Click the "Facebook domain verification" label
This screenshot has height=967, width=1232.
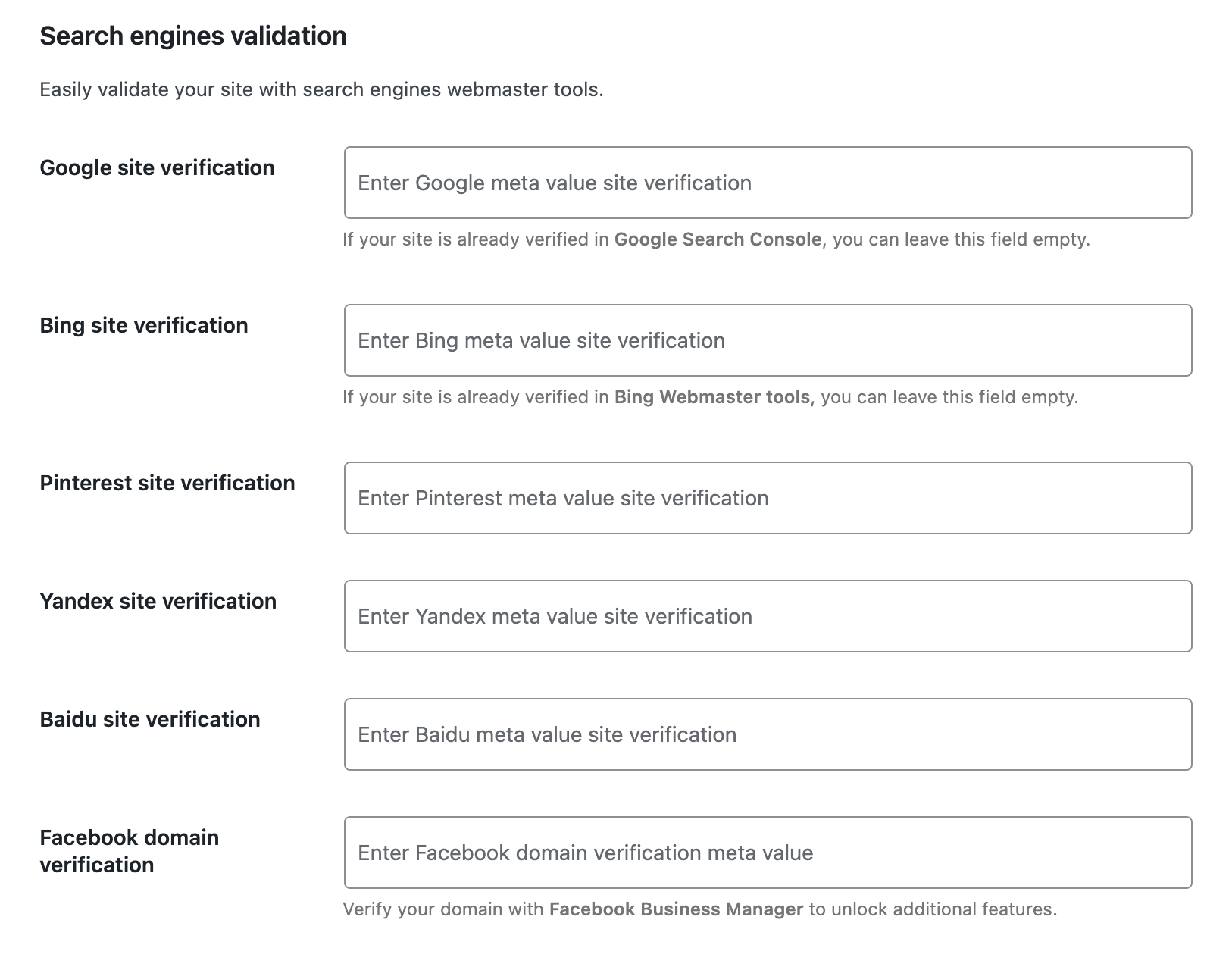[x=129, y=850]
